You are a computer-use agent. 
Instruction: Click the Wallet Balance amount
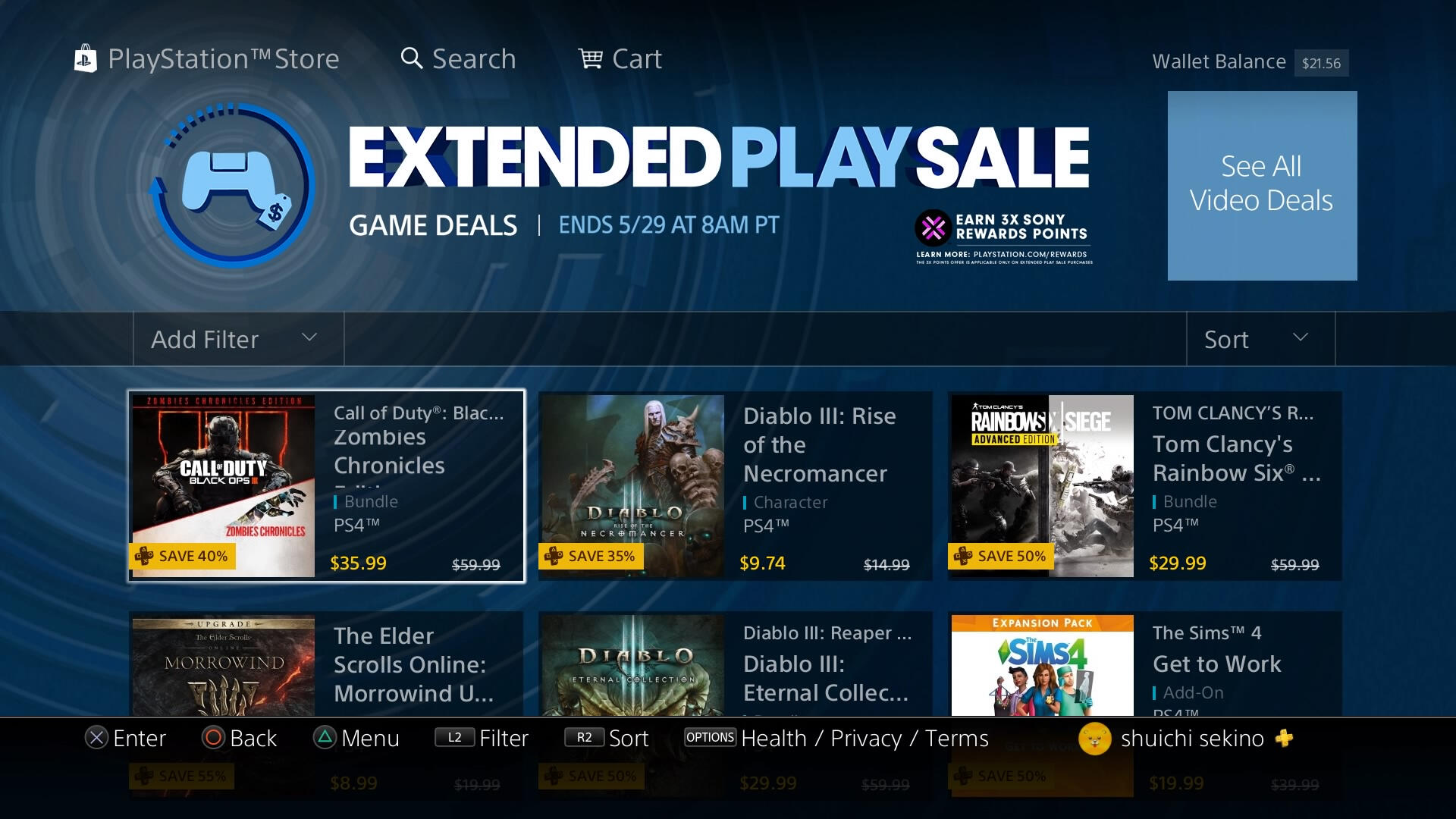tap(1321, 63)
